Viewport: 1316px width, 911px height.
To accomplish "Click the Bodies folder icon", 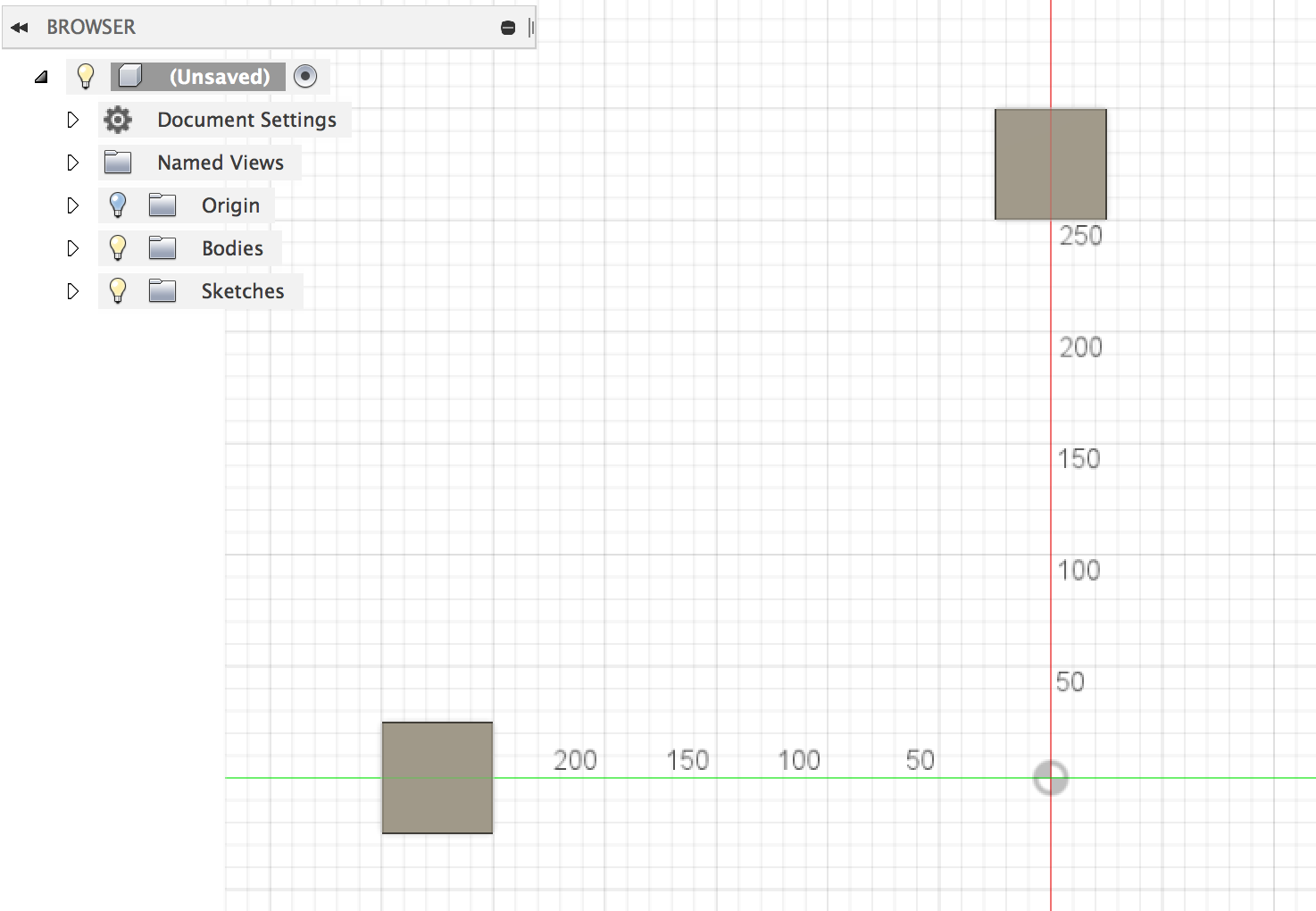I will coord(162,248).
